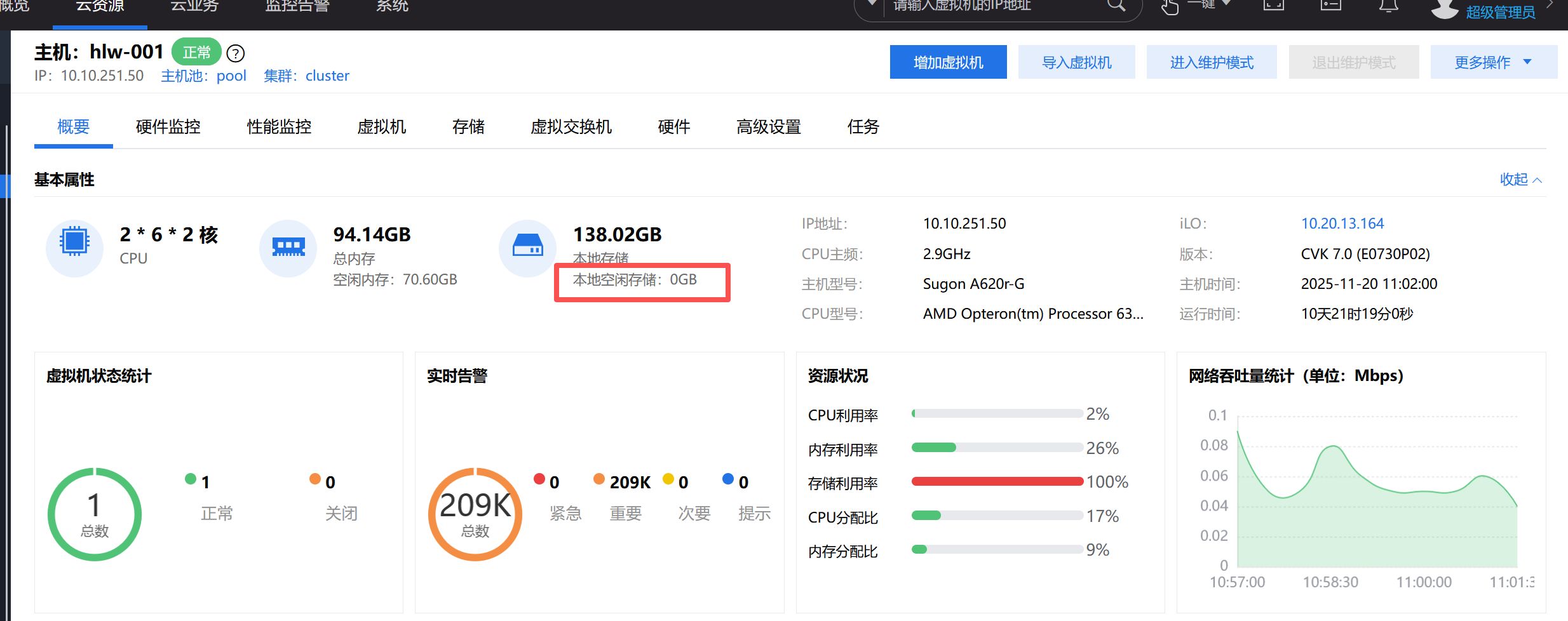Screen dimensions: 1568x621
Task: Click the red storage utilization bar
Action: point(996,482)
